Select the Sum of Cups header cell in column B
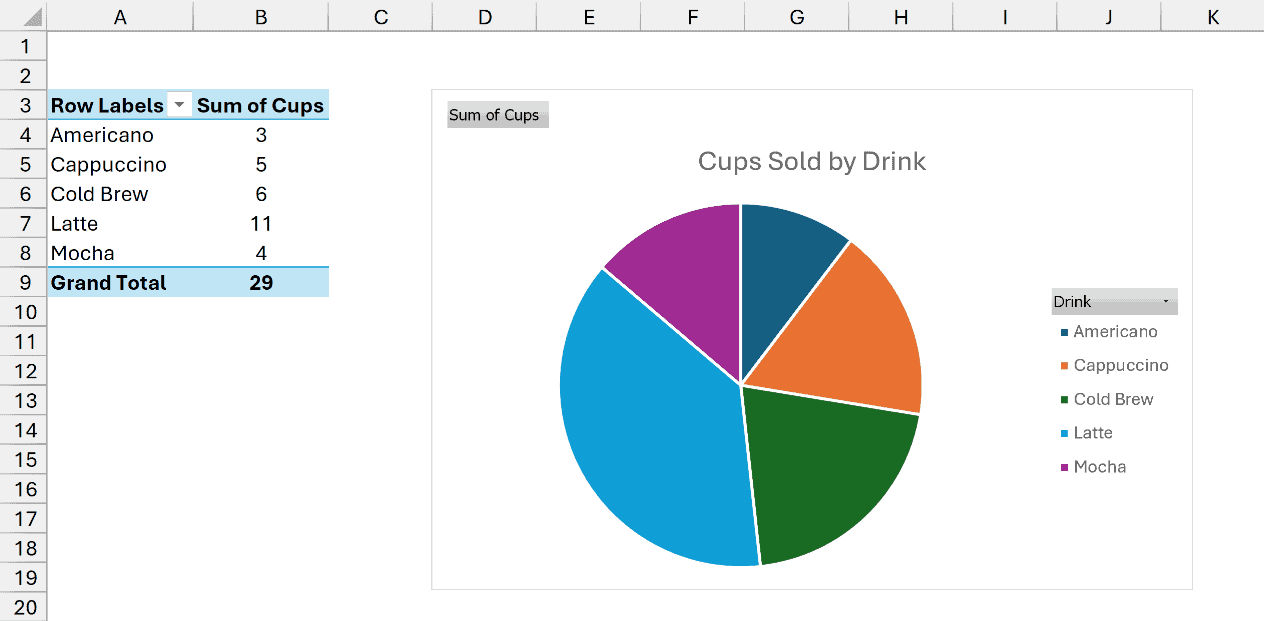Image resolution: width=1264 pixels, height=621 pixels. (x=261, y=105)
